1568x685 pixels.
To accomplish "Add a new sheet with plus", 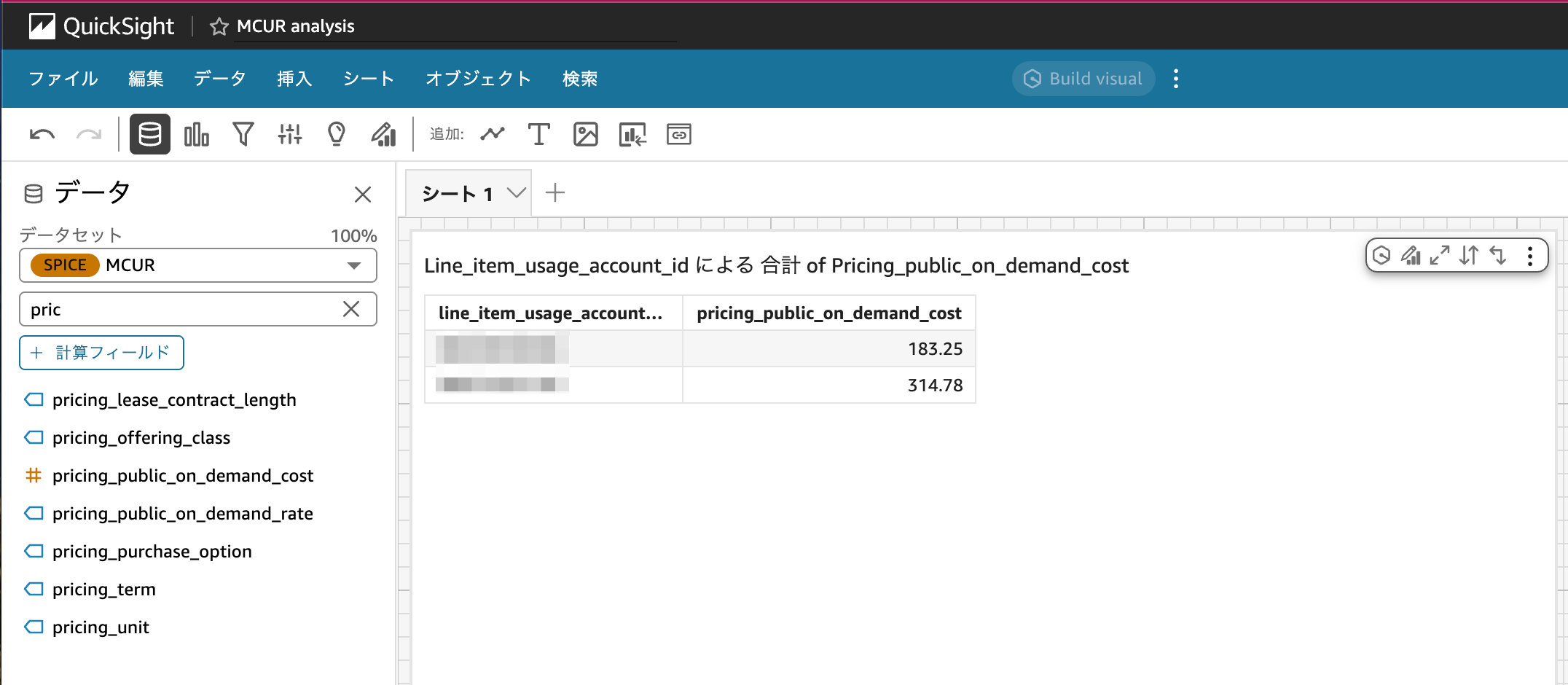I will click(x=555, y=193).
